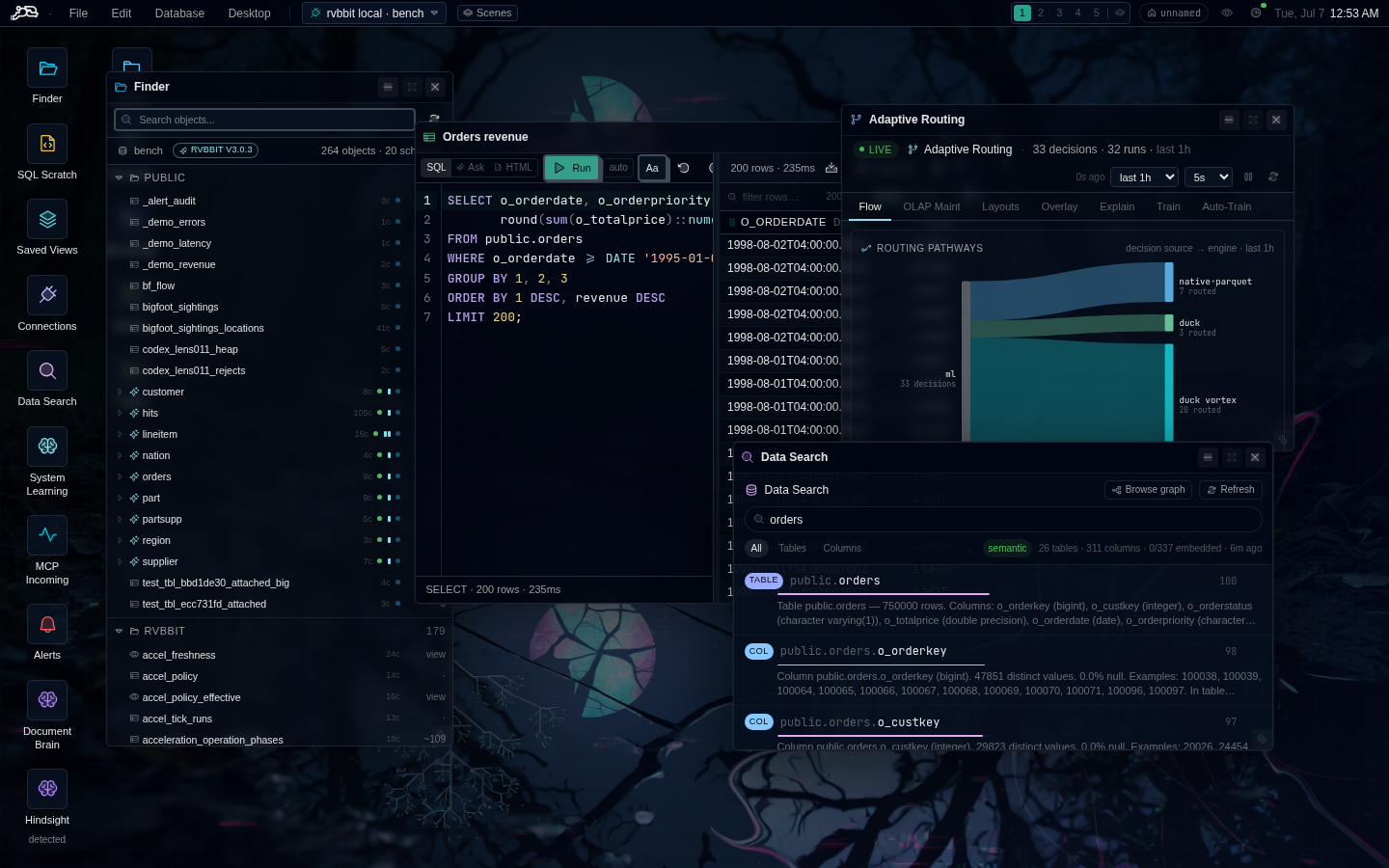The width and height of the screenshot is (1389, 868).
Task: Open Saved Views from the desktop
Action: [47, 219]
